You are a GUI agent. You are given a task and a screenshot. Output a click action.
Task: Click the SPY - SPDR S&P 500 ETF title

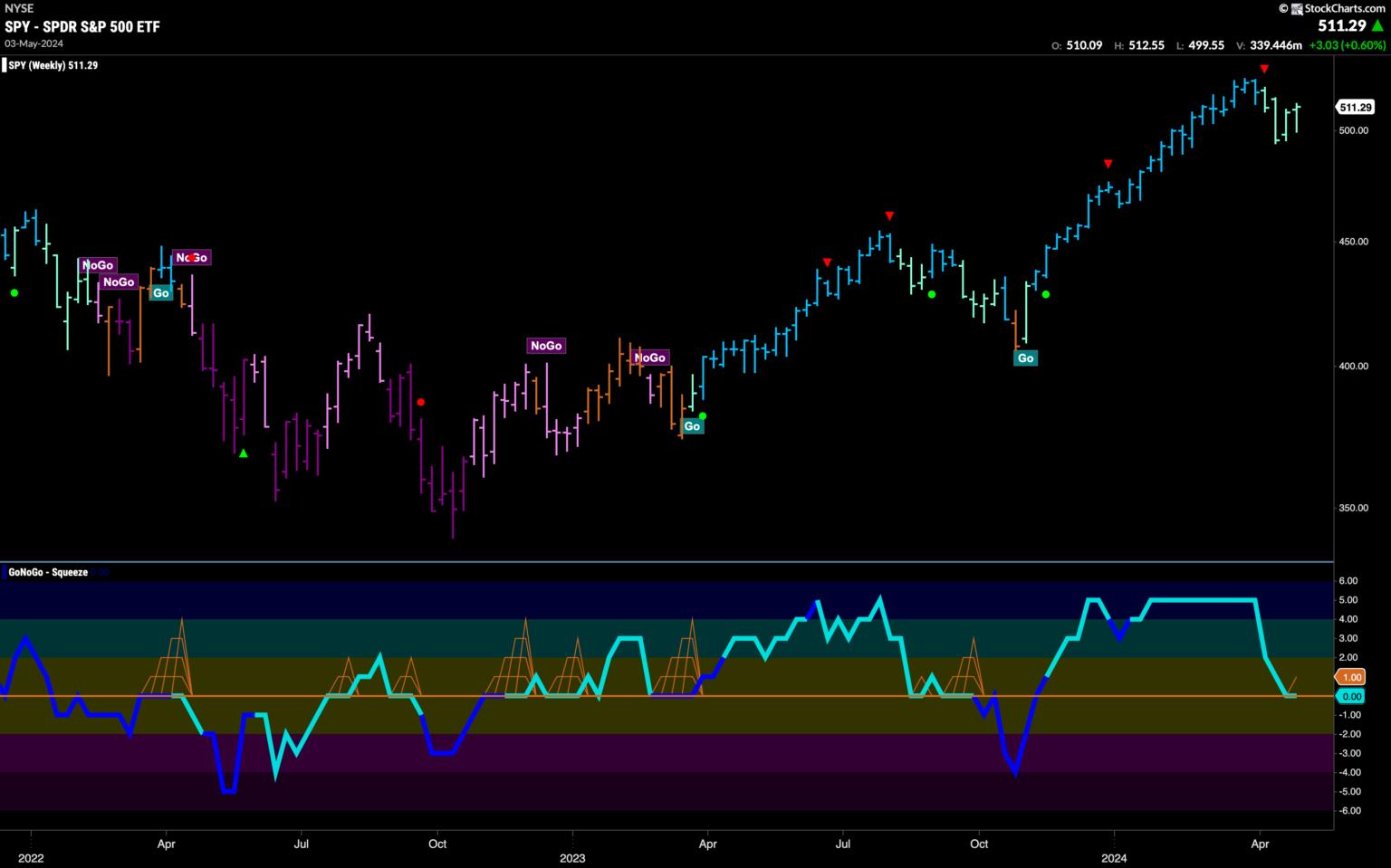click(x=82, y=27)
